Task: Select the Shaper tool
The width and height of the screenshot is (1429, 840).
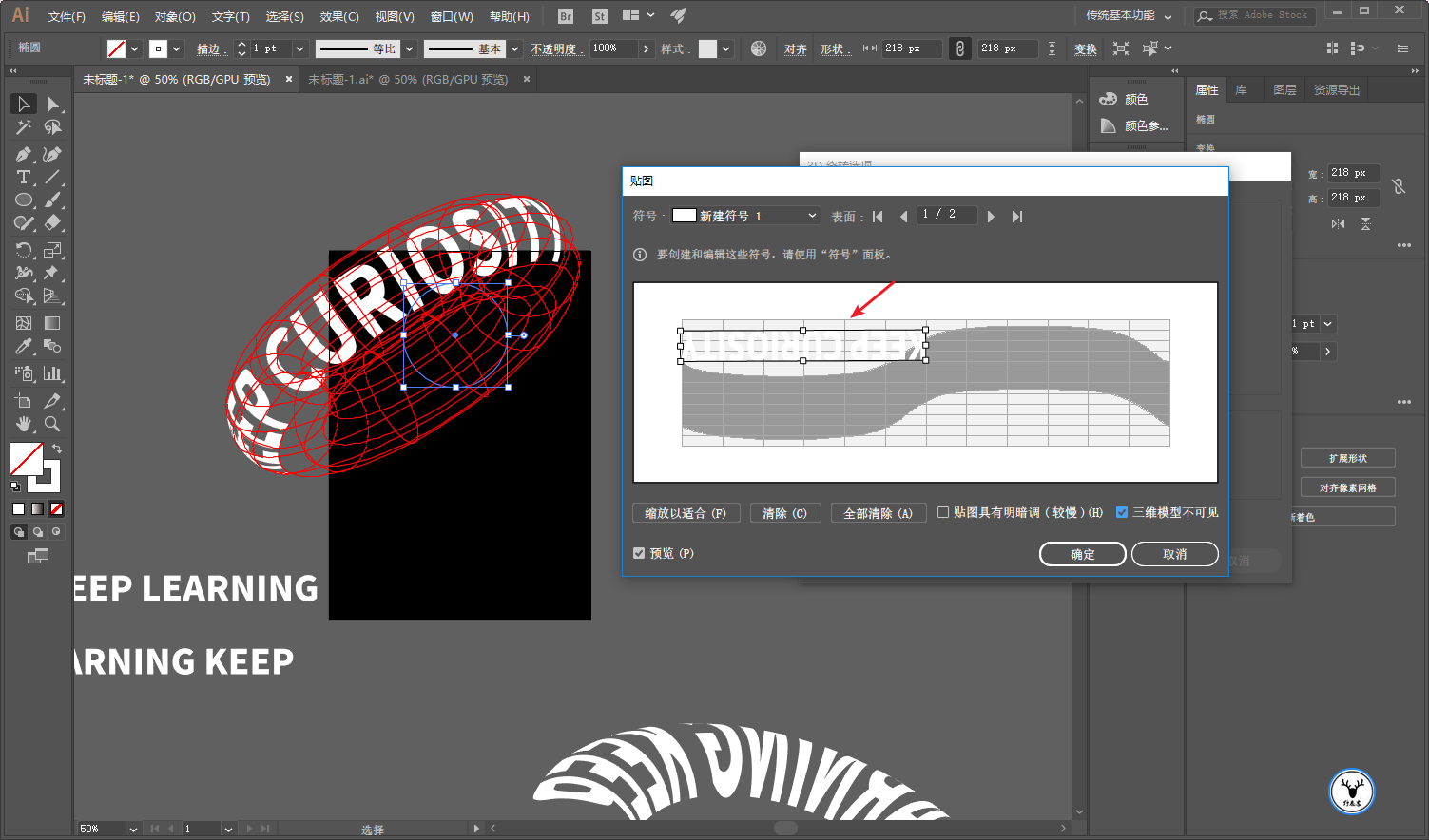Action: [24, 222]
